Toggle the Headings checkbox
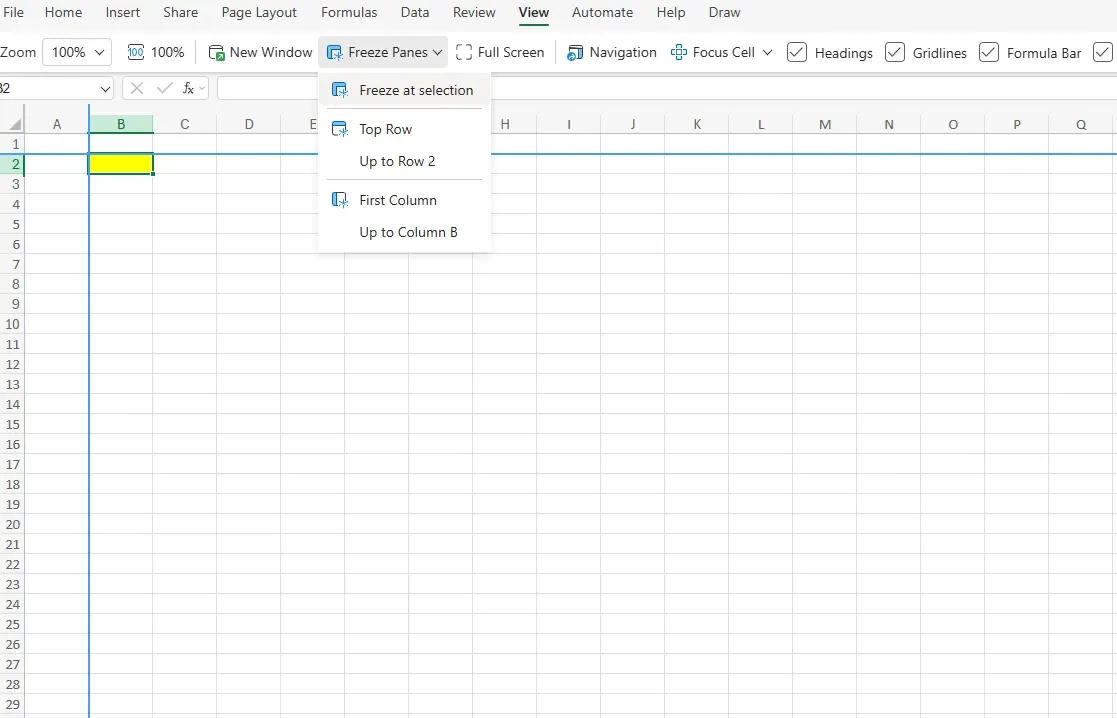The width and height of the screenshot is (1117, 718). 797,52
